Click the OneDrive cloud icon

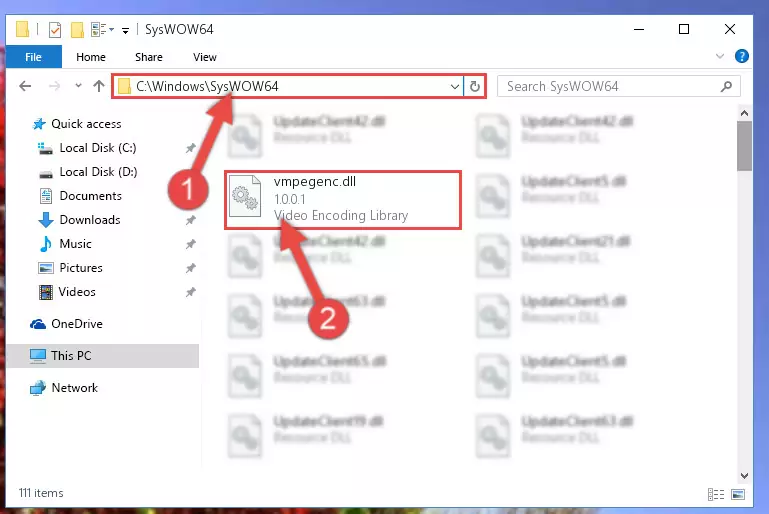tap(38, 324)
